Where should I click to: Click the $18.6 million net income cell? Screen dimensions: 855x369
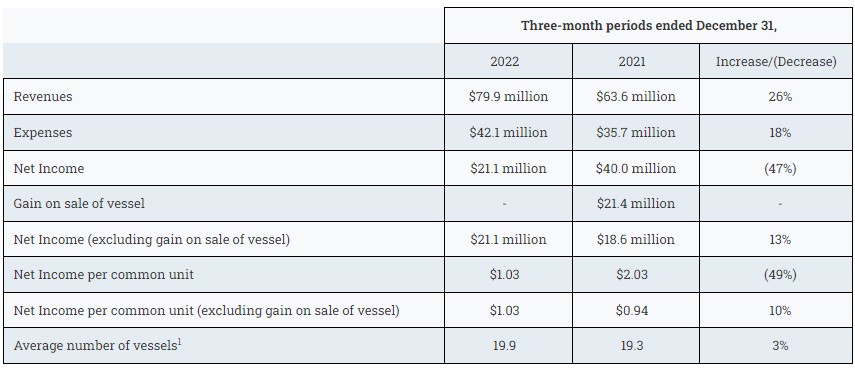point(636,239)
